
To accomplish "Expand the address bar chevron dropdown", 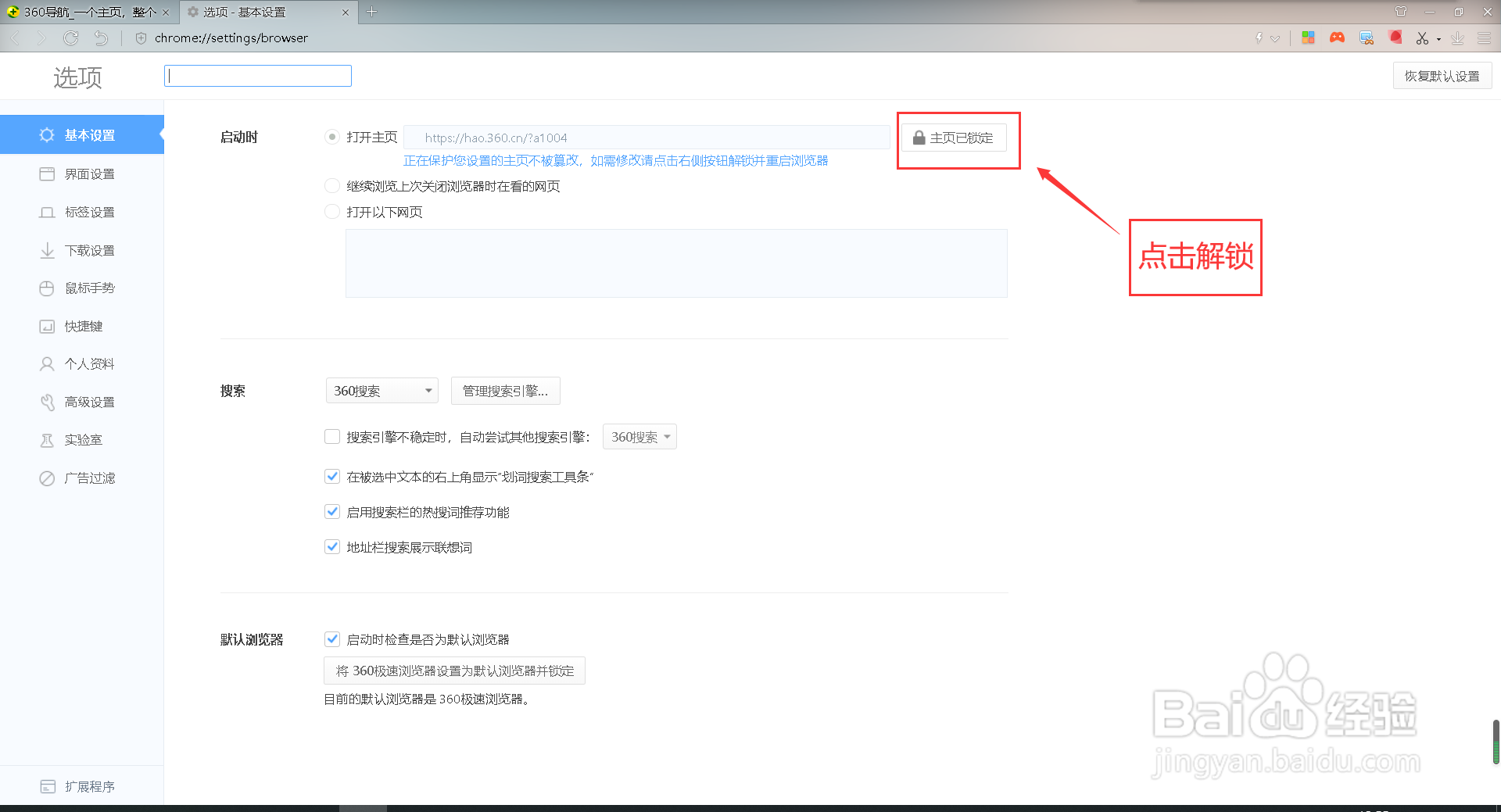I will pyautogui.click(x=1275, y=38).
